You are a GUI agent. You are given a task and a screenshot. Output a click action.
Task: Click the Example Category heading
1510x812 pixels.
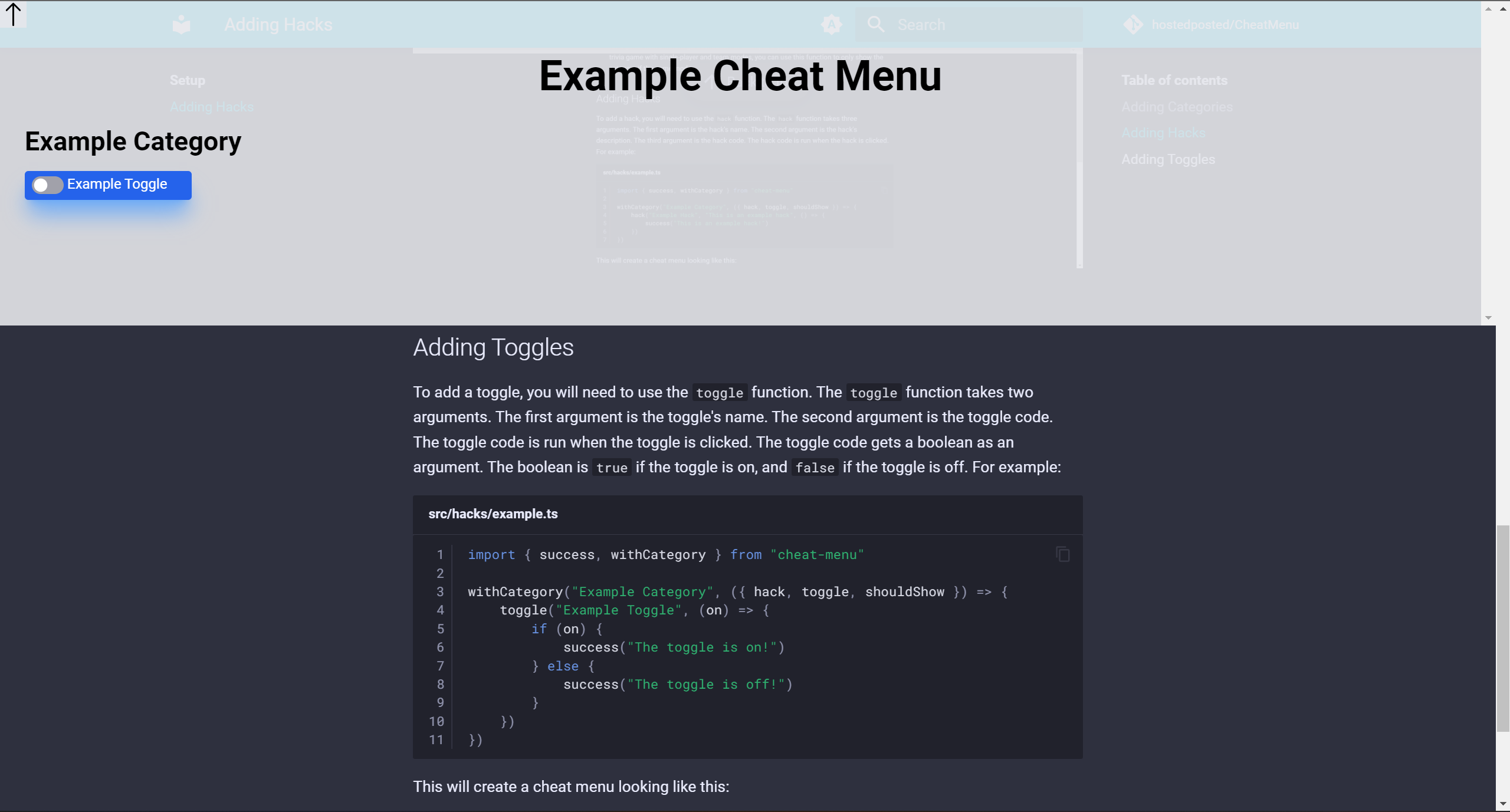click(133, 142)
